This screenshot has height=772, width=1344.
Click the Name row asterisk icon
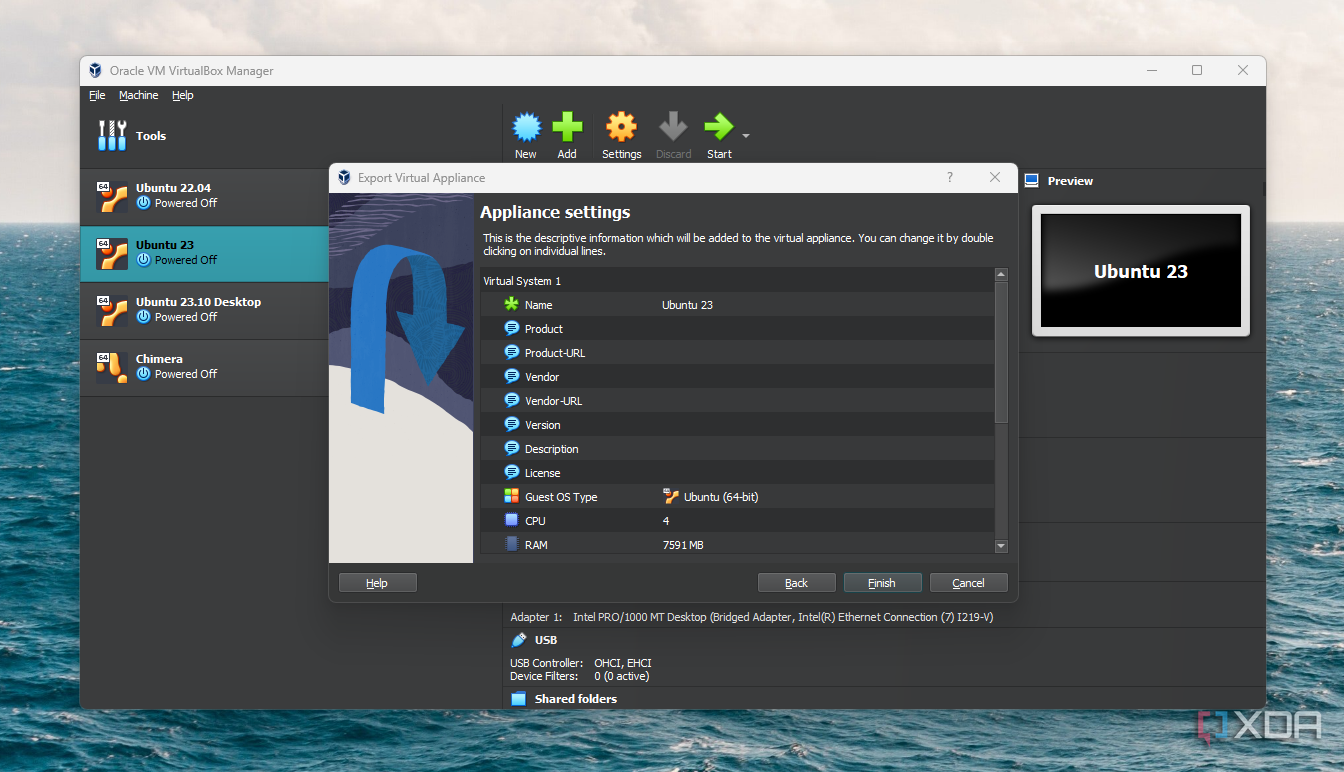(512, 304)
